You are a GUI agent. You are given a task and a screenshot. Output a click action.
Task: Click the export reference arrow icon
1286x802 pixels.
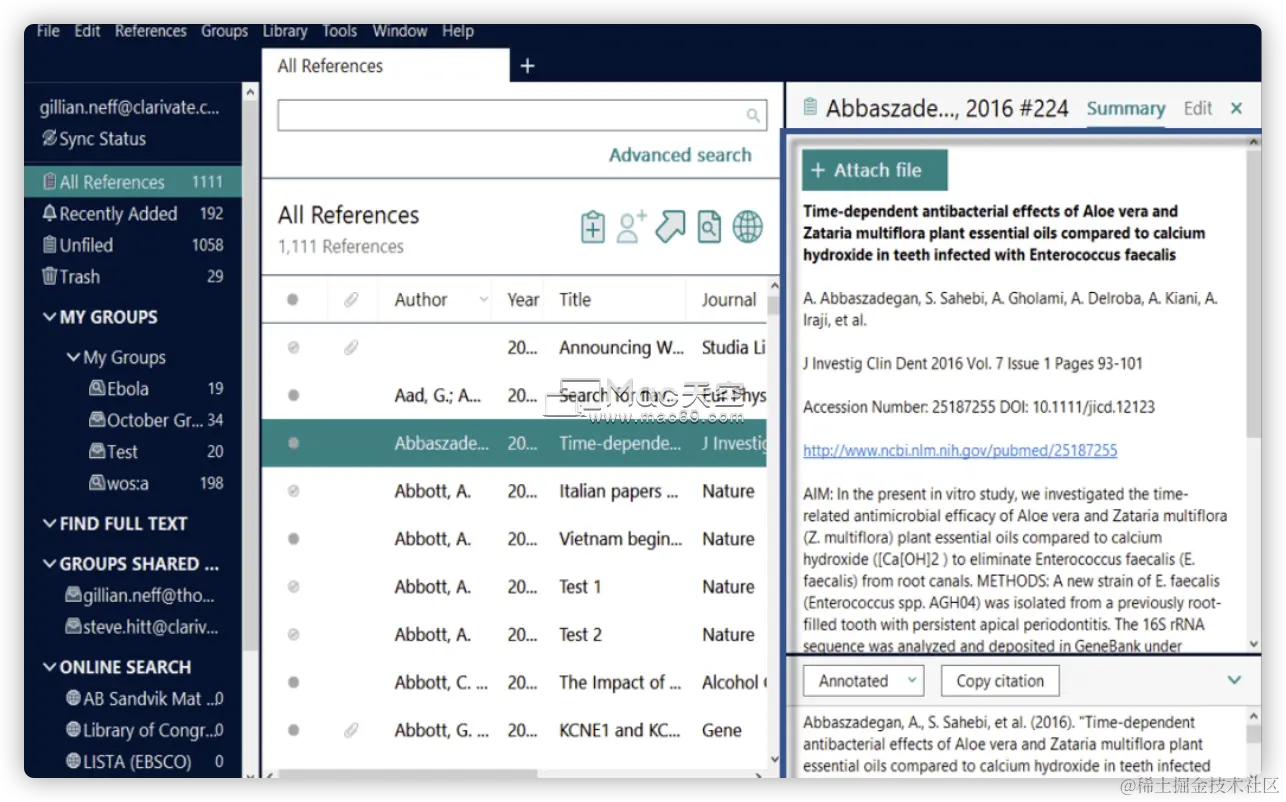670,227
